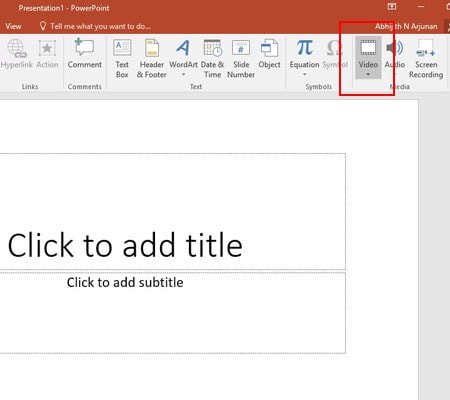Expand the Equation dropdown arrow
Screen dimensions: 450x400
tap(304, 75)
